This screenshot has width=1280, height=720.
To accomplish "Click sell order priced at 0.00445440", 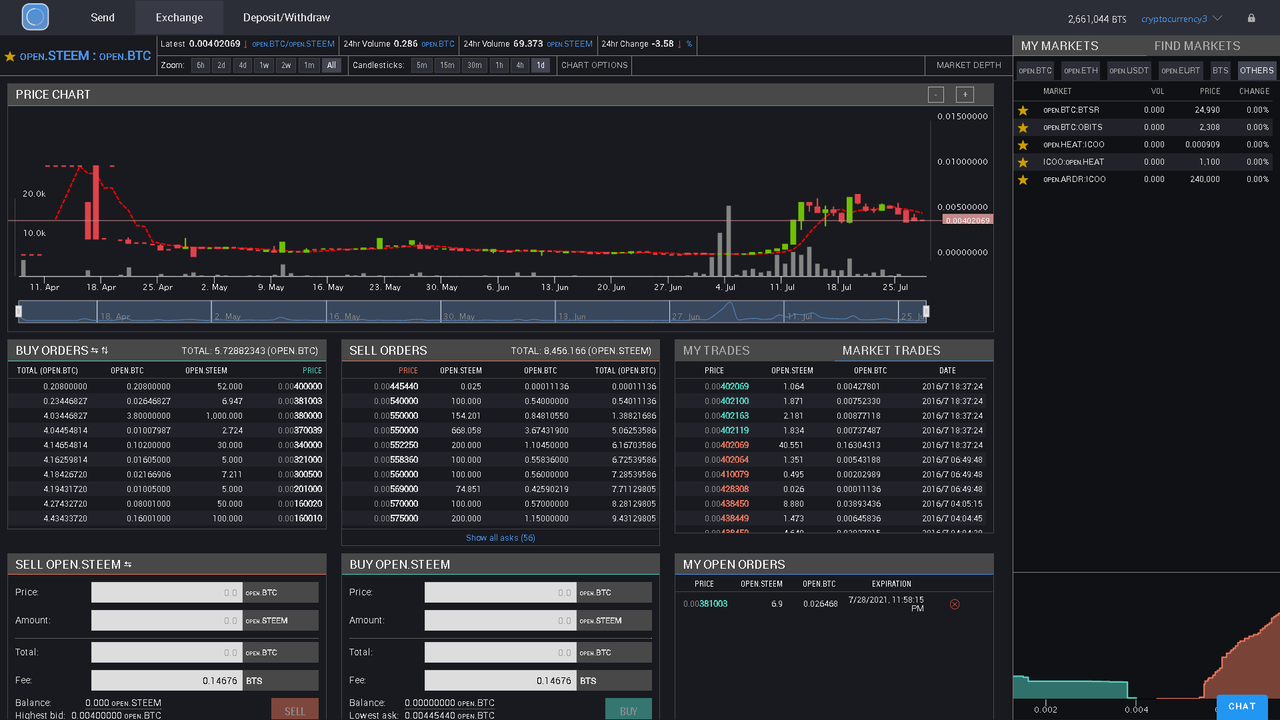I will (x=500, y=386).
